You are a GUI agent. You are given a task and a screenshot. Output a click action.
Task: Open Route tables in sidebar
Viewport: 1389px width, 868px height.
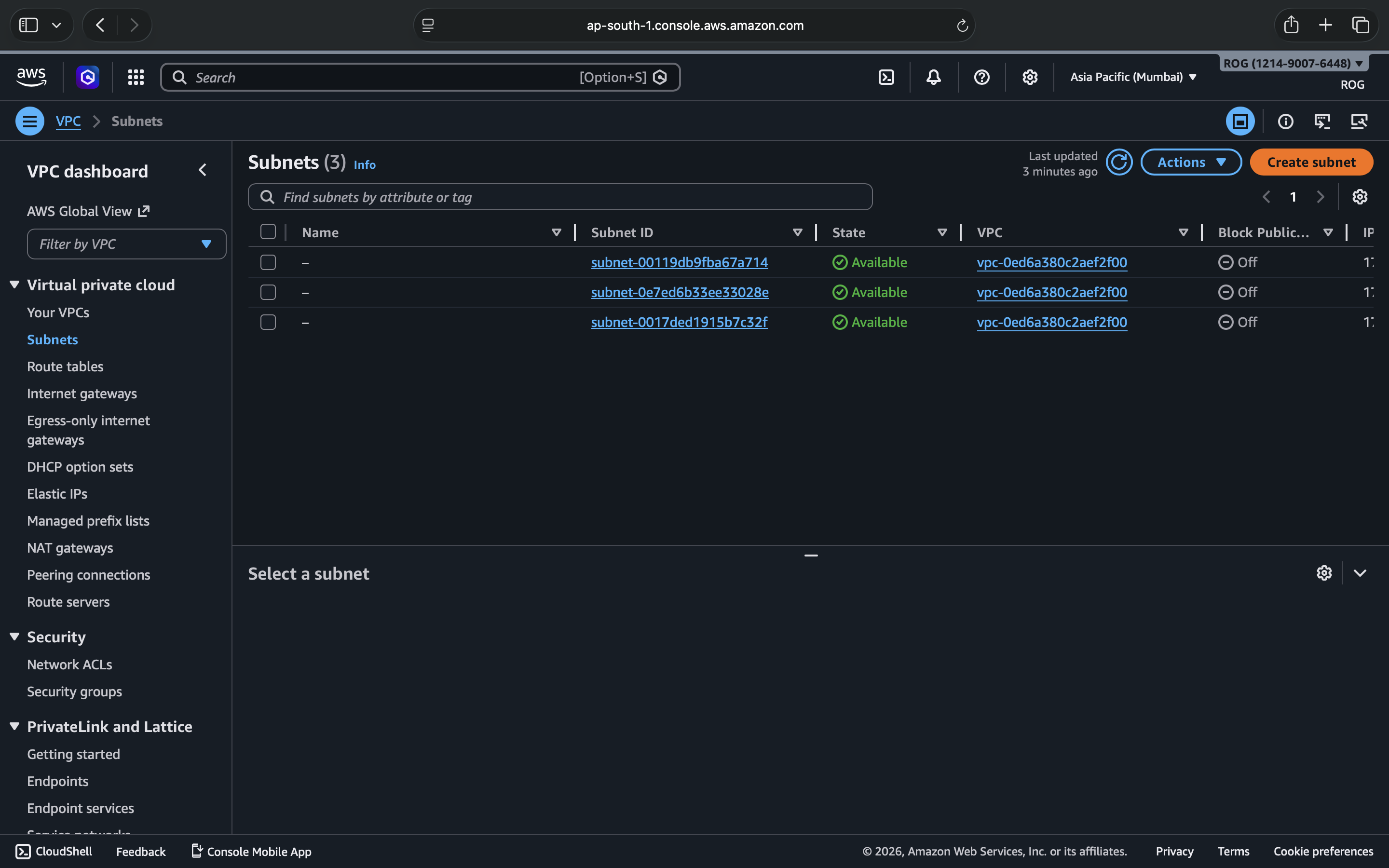pos(65,366)
